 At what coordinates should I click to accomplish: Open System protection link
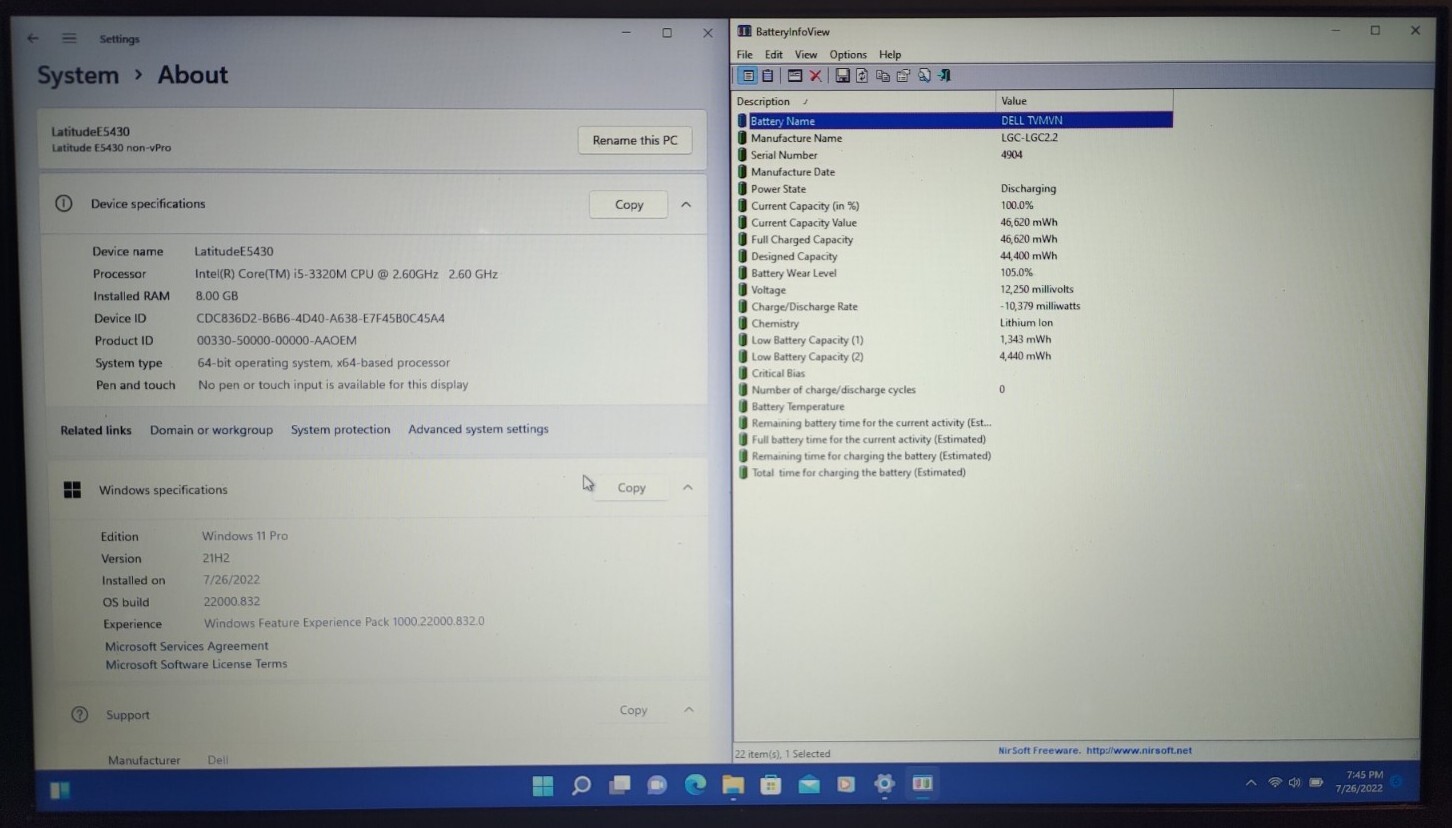(340, 430)
